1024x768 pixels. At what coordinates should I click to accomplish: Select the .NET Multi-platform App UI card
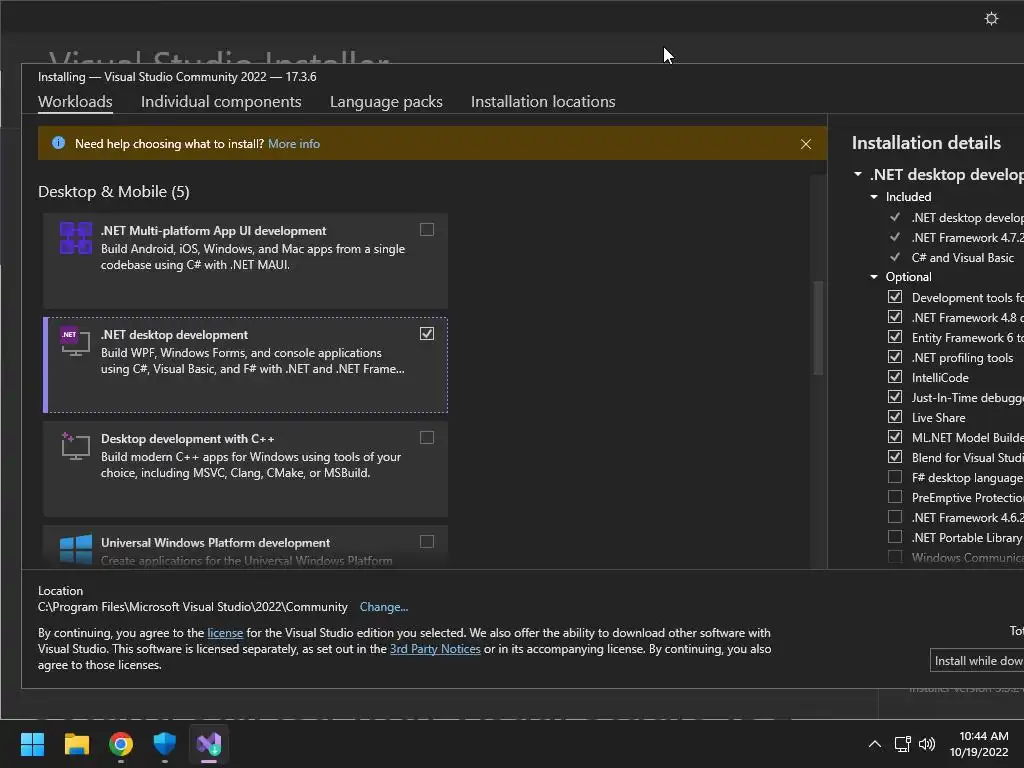pos(246,261)
